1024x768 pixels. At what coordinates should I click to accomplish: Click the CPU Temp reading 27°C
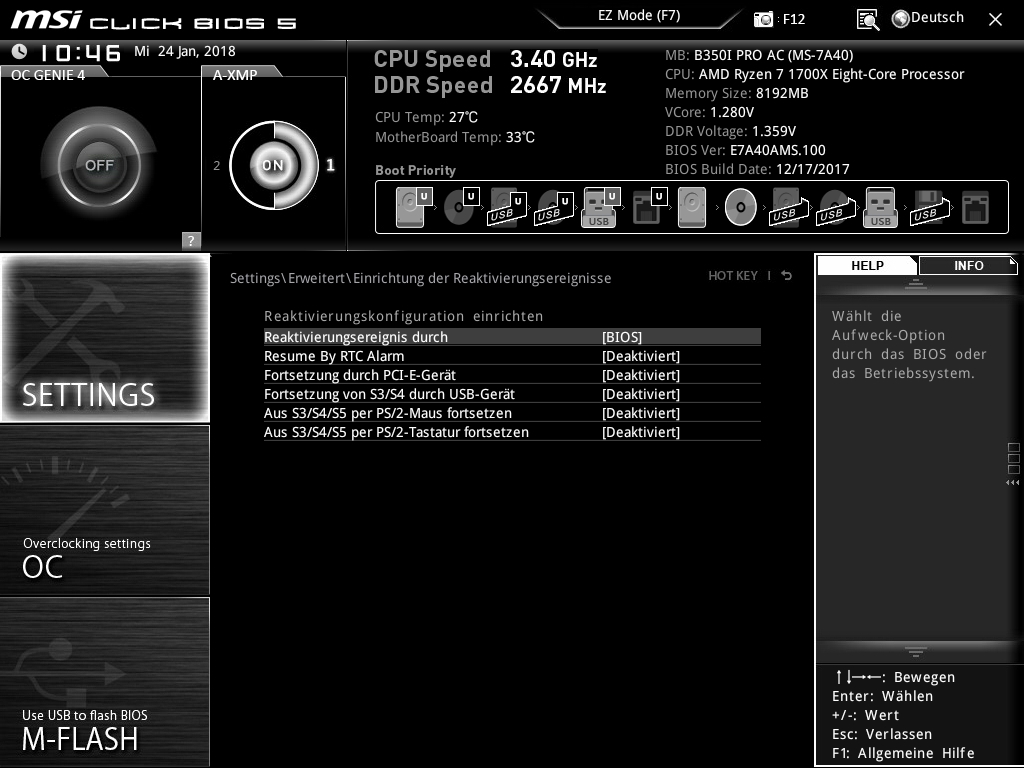463,117
